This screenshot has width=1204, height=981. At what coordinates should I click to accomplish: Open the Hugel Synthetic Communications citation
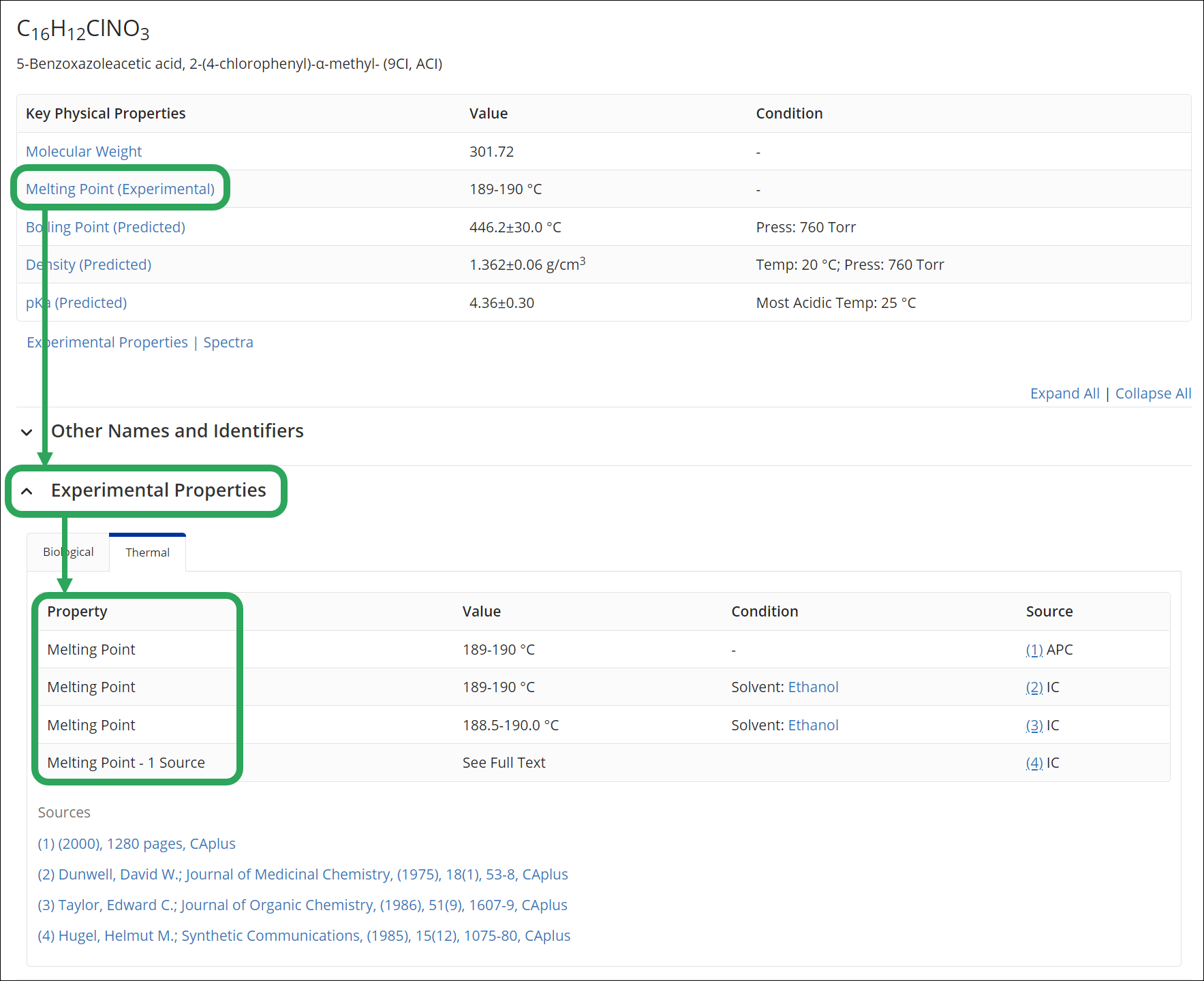[x=304, y=935]
